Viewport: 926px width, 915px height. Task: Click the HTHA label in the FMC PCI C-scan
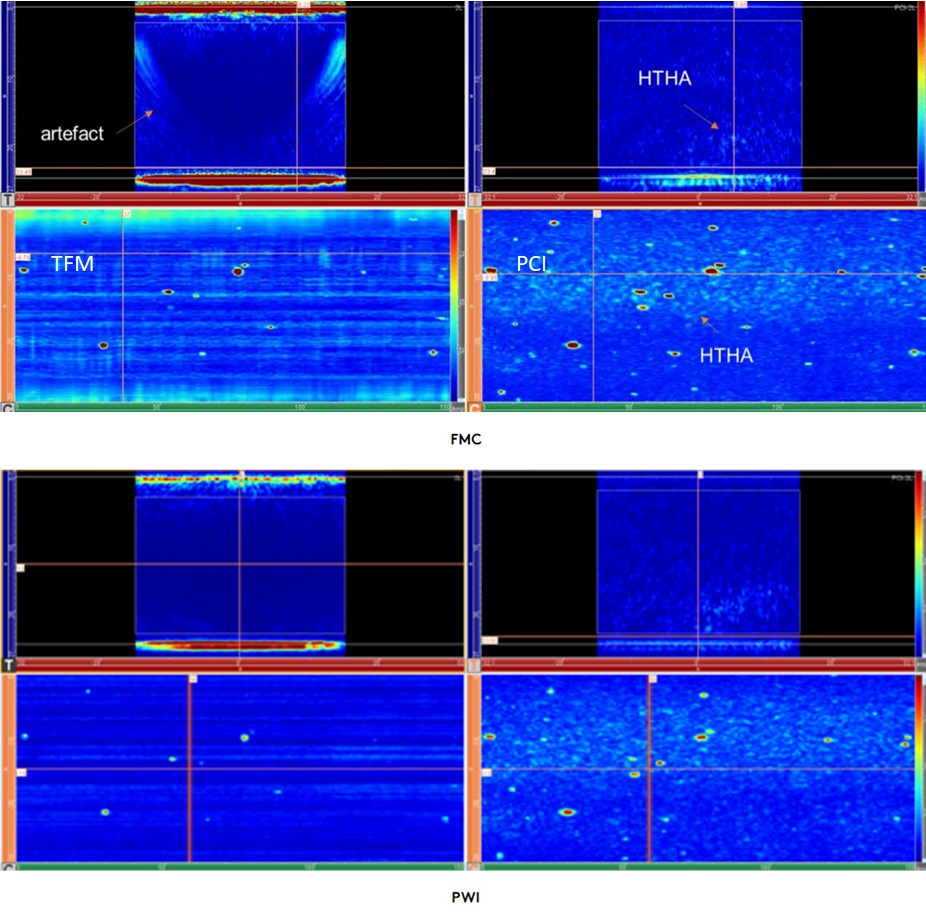(726, 355)
